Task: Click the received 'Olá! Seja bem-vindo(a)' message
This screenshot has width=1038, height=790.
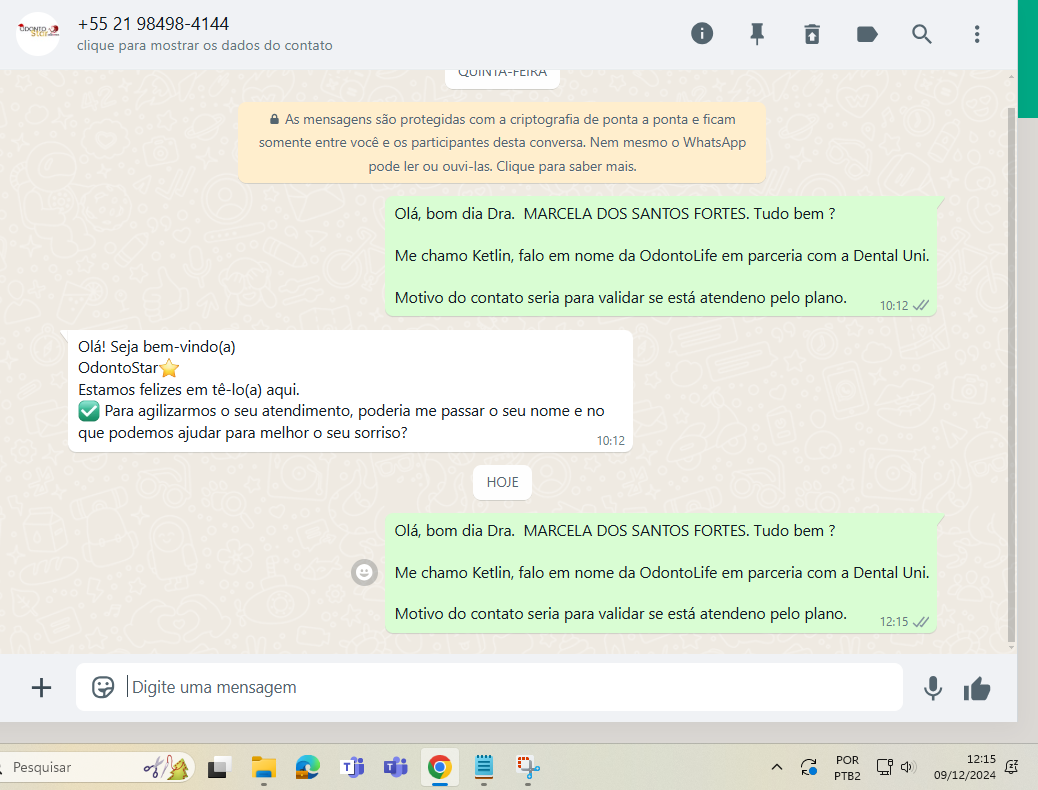Action: [350, 391]
